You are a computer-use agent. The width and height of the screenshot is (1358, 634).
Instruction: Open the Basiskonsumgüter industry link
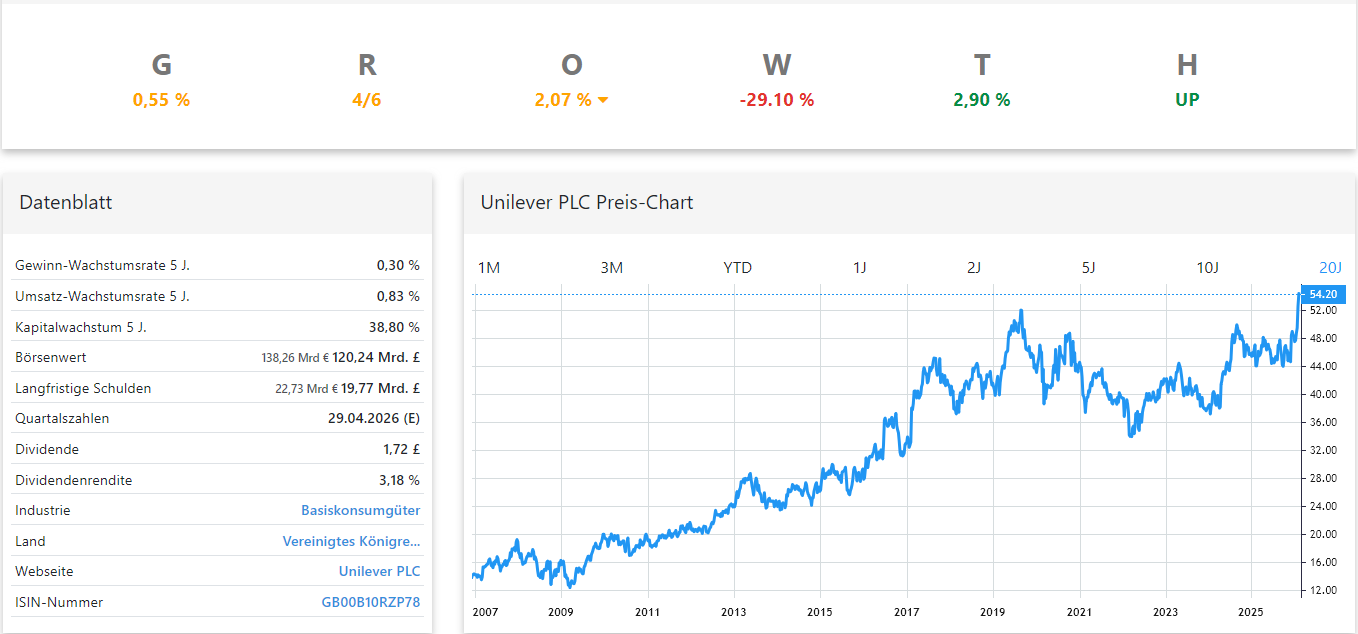(x=361, y=510)
